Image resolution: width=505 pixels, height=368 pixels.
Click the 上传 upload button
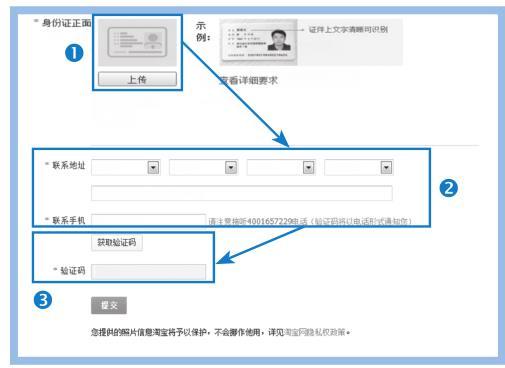137,79
